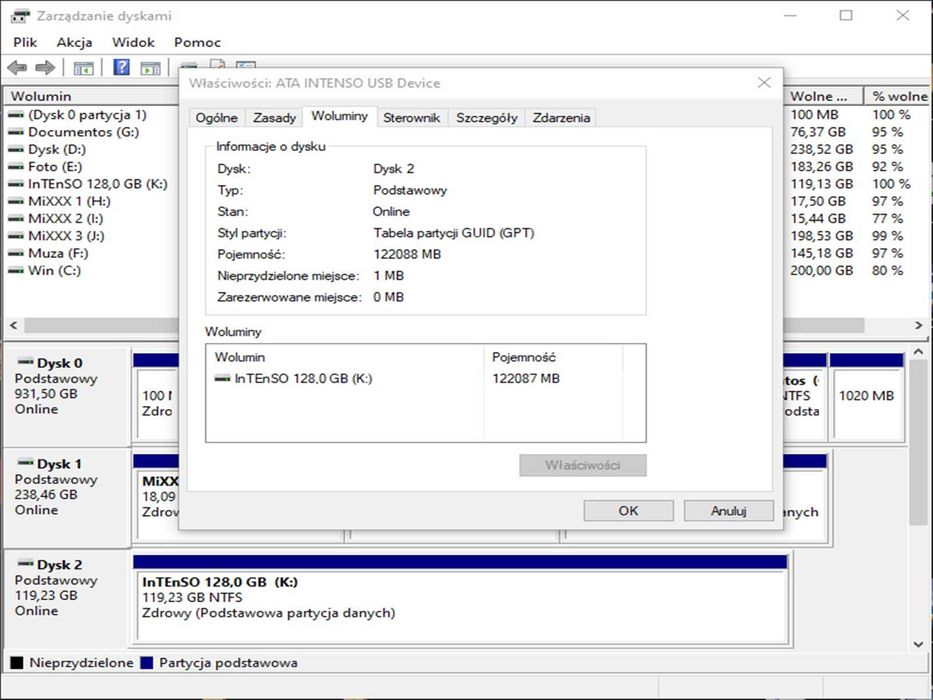933x700 pixels.
Task: Open the blue Help question mark icon
Action: point(121,67)
